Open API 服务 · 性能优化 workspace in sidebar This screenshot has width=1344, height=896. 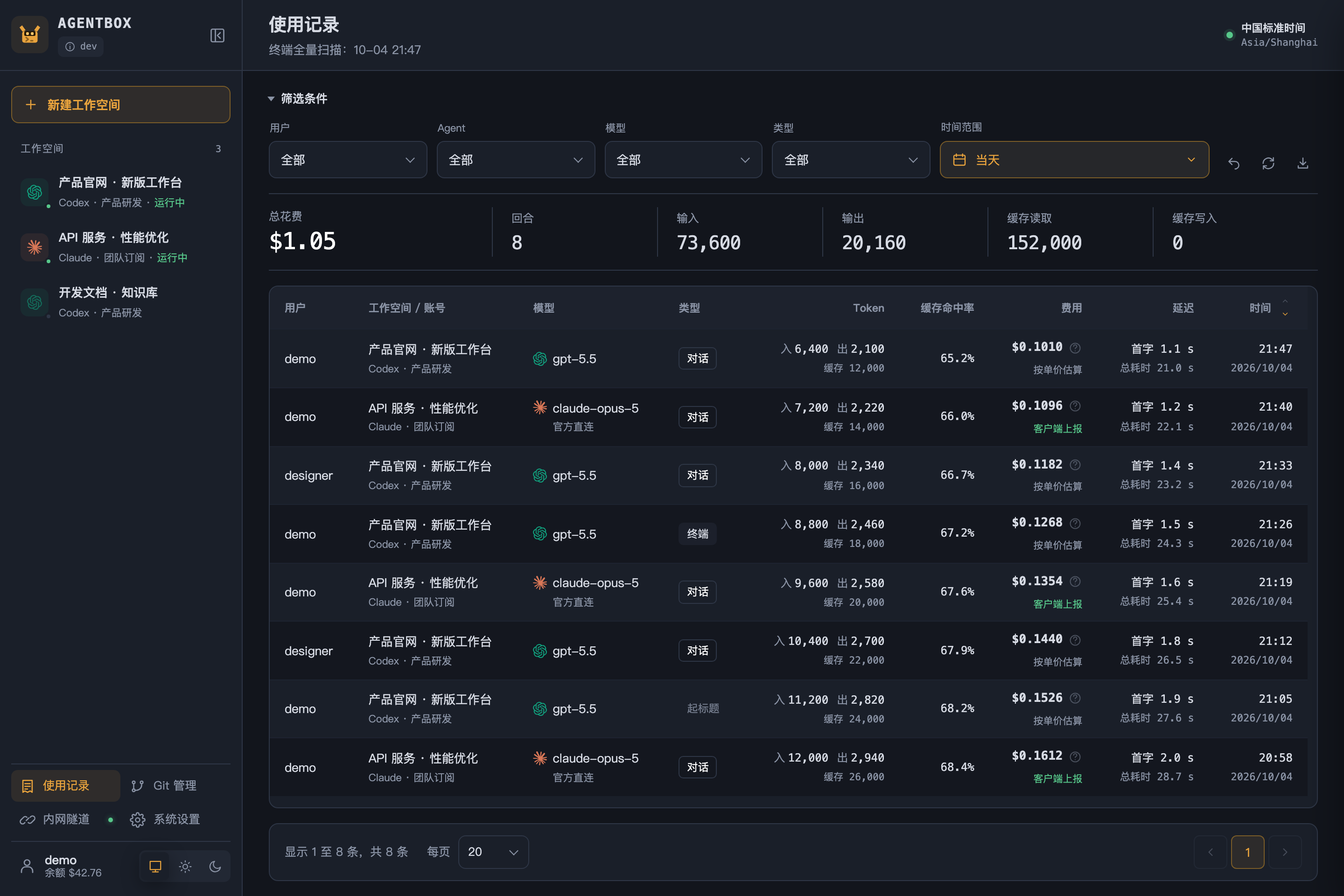pos(120,247)
